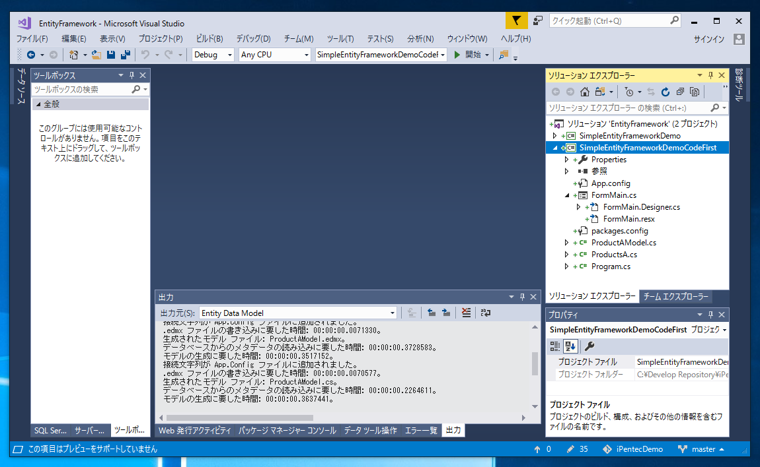This screenshot has height=467, width=760.
Task: Click the サインイン link
Action: [709, 39]
